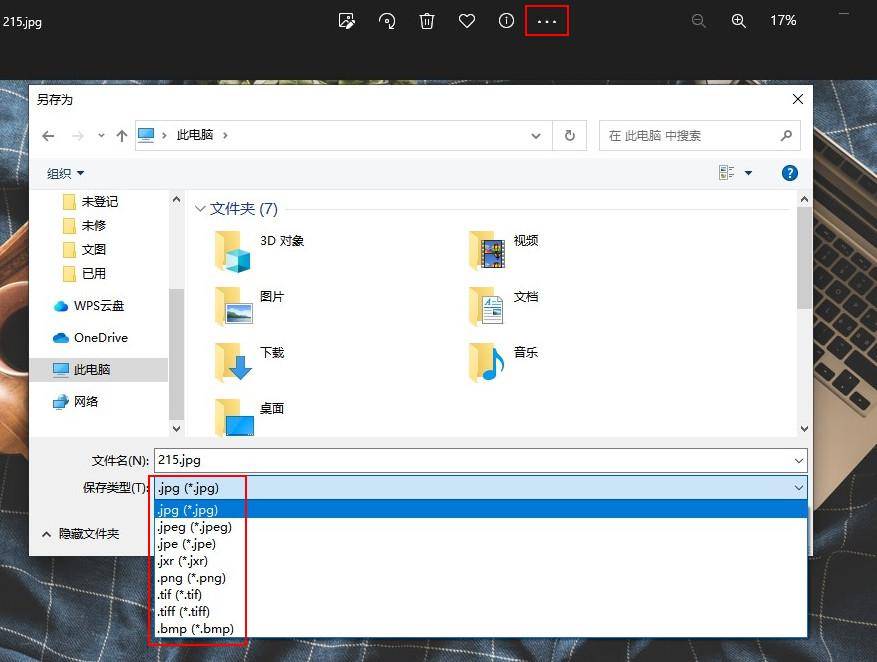
Task: Choose .jpeg (*.jpeg) file type
Action: pos(480,527)
